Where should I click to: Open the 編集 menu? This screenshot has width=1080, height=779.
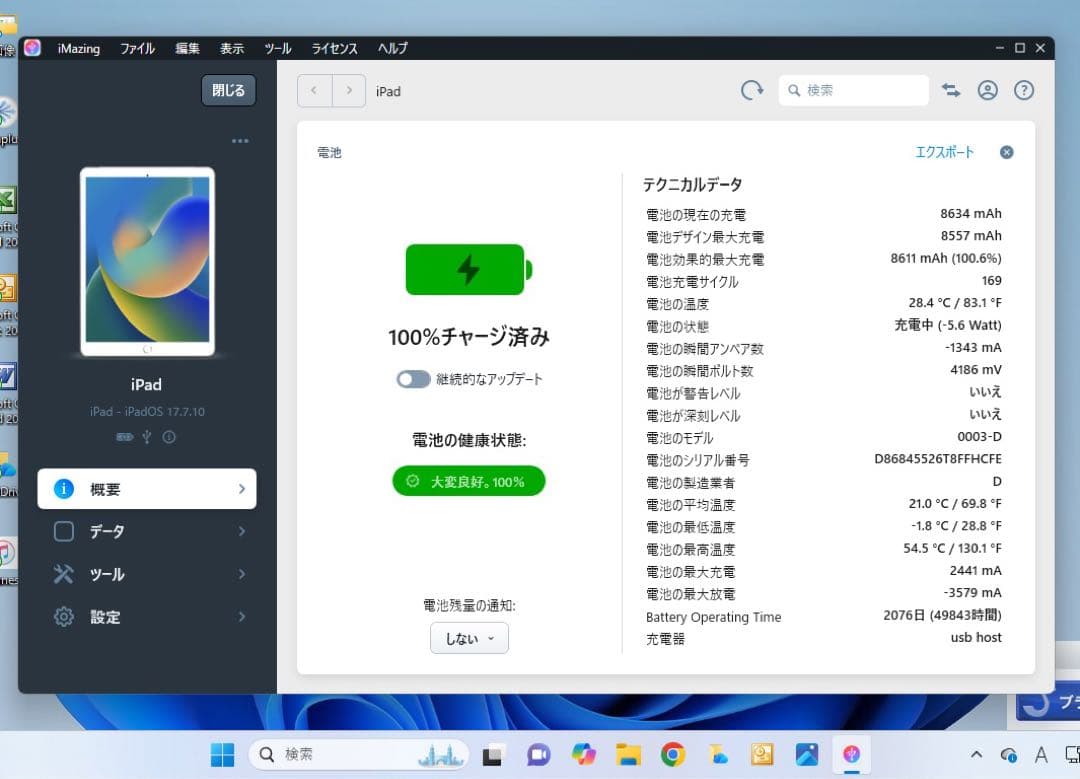187,49
